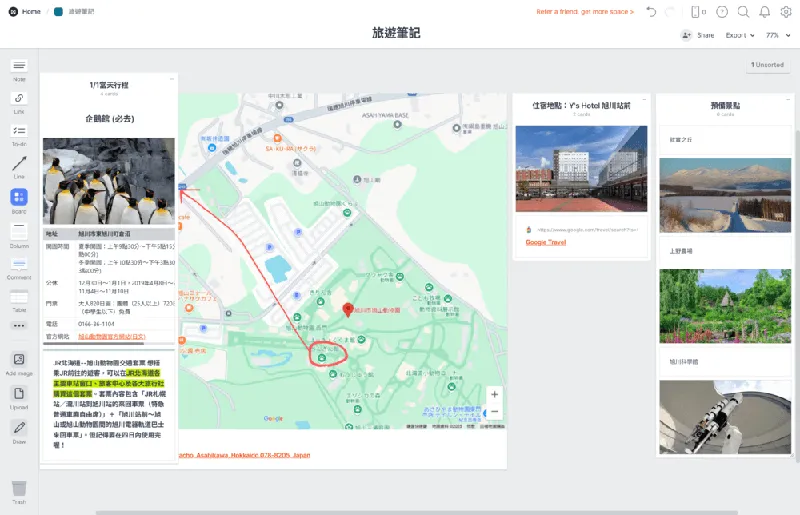Screen dimensions: 800x515
Task: Redo the last action
Action: click(x=670, y=11)
